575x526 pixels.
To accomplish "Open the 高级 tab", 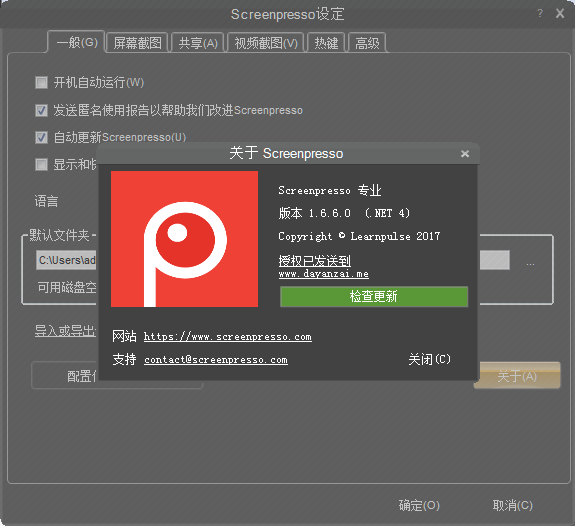I will 367,43.
